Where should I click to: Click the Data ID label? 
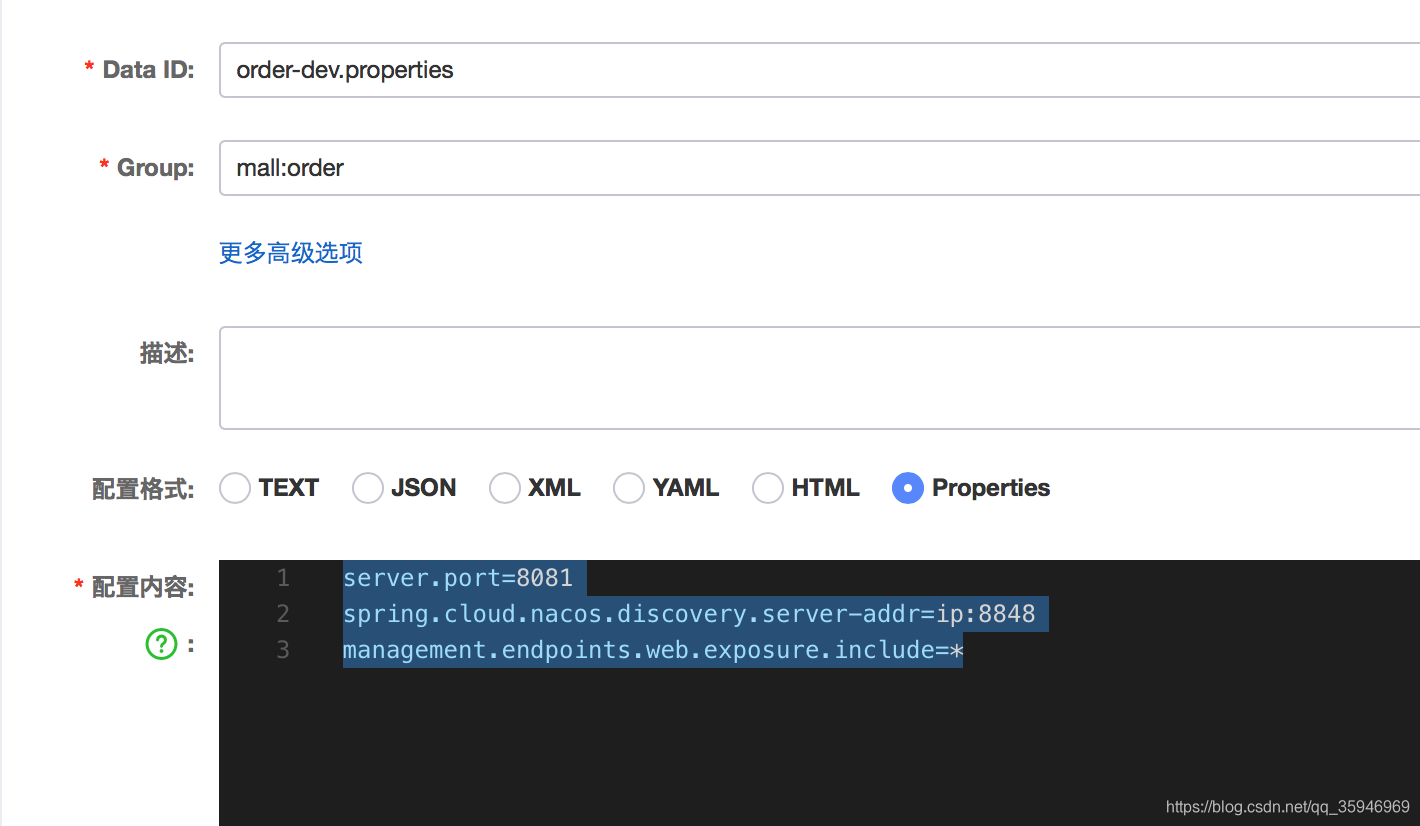coord(149,70)
